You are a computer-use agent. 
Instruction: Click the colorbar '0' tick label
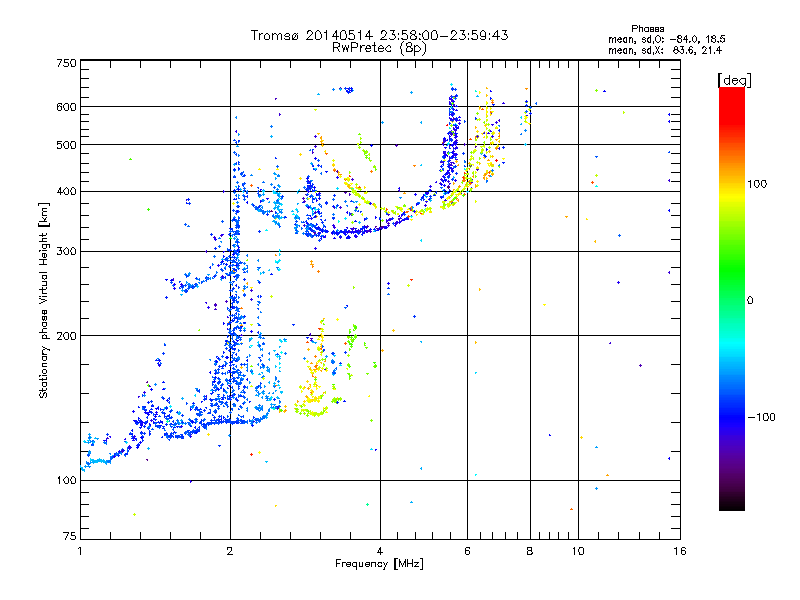750,301
